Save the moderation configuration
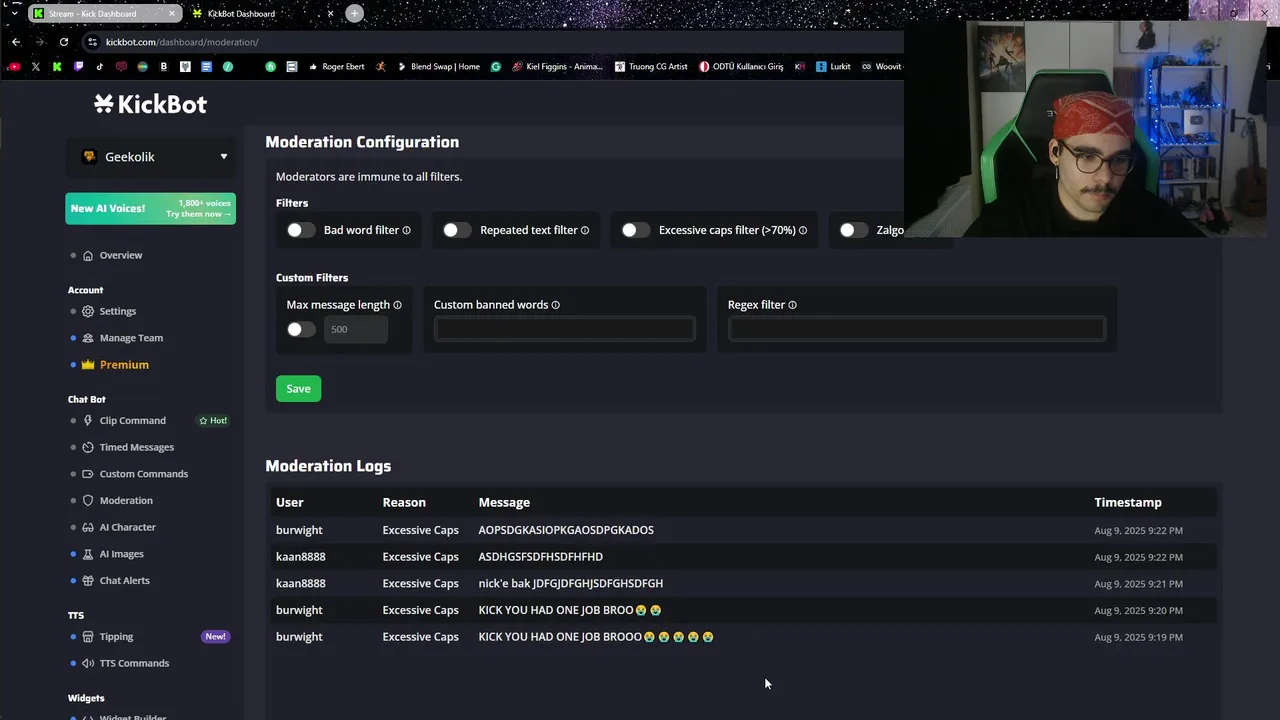Image resolution: width=1280 pixels, height=720 pixels. [298, 389]
